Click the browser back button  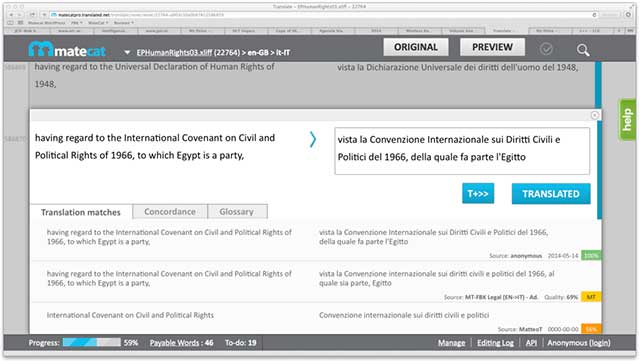click(12, 15)
